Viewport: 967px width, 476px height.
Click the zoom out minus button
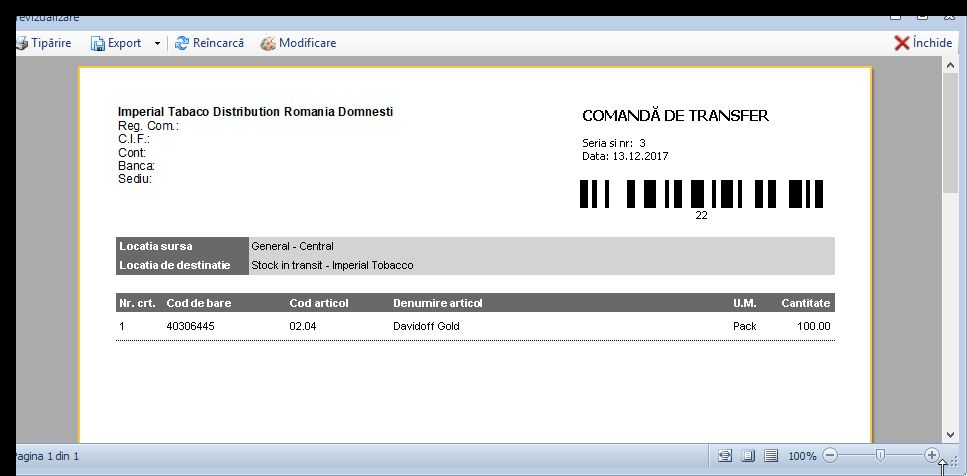[x=829, y=456]
